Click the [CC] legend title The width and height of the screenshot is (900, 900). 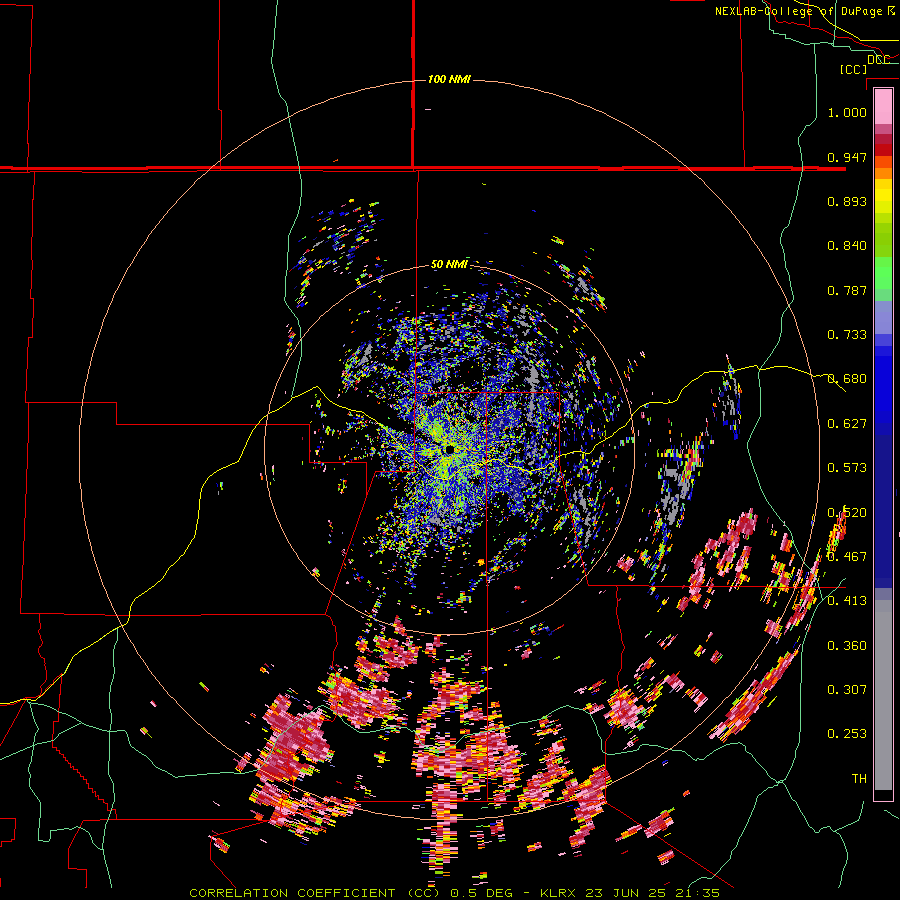pos(853,69)
